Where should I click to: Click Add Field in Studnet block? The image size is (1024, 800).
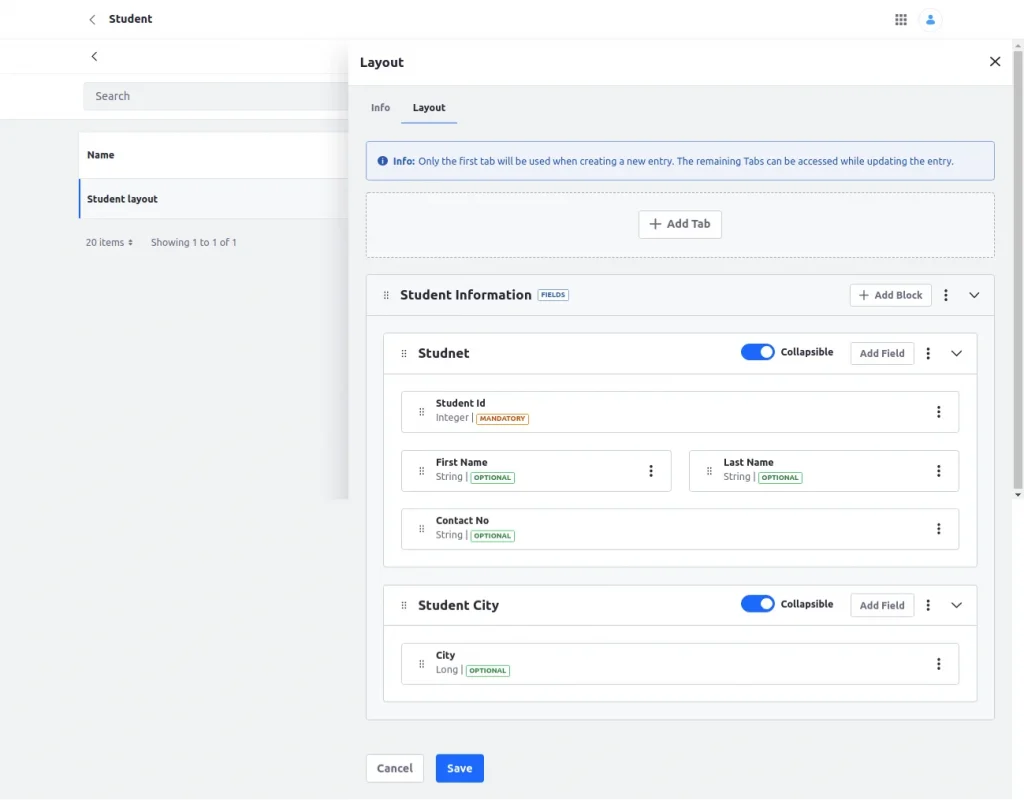click(x=882, y=353)
